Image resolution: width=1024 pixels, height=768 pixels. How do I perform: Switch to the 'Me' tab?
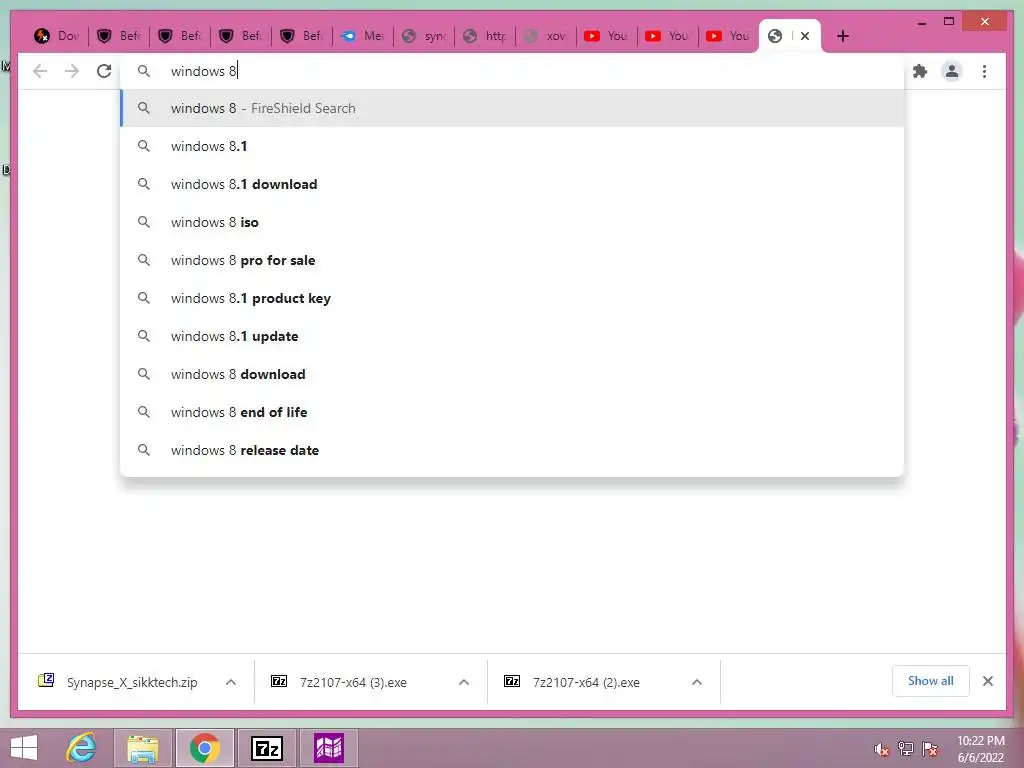point(363,36)
